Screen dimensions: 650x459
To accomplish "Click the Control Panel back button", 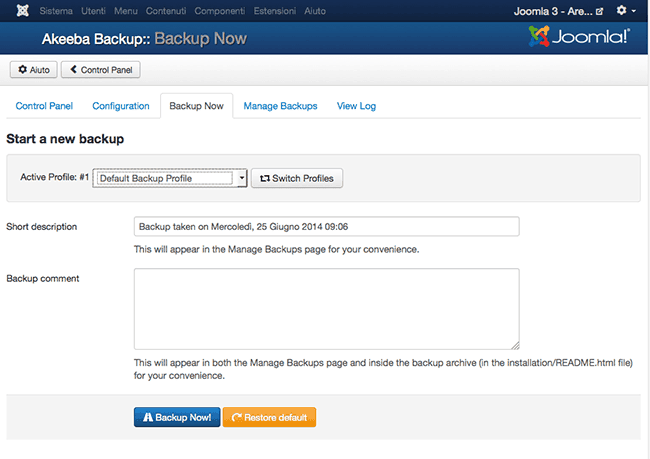I will point(101,70).
